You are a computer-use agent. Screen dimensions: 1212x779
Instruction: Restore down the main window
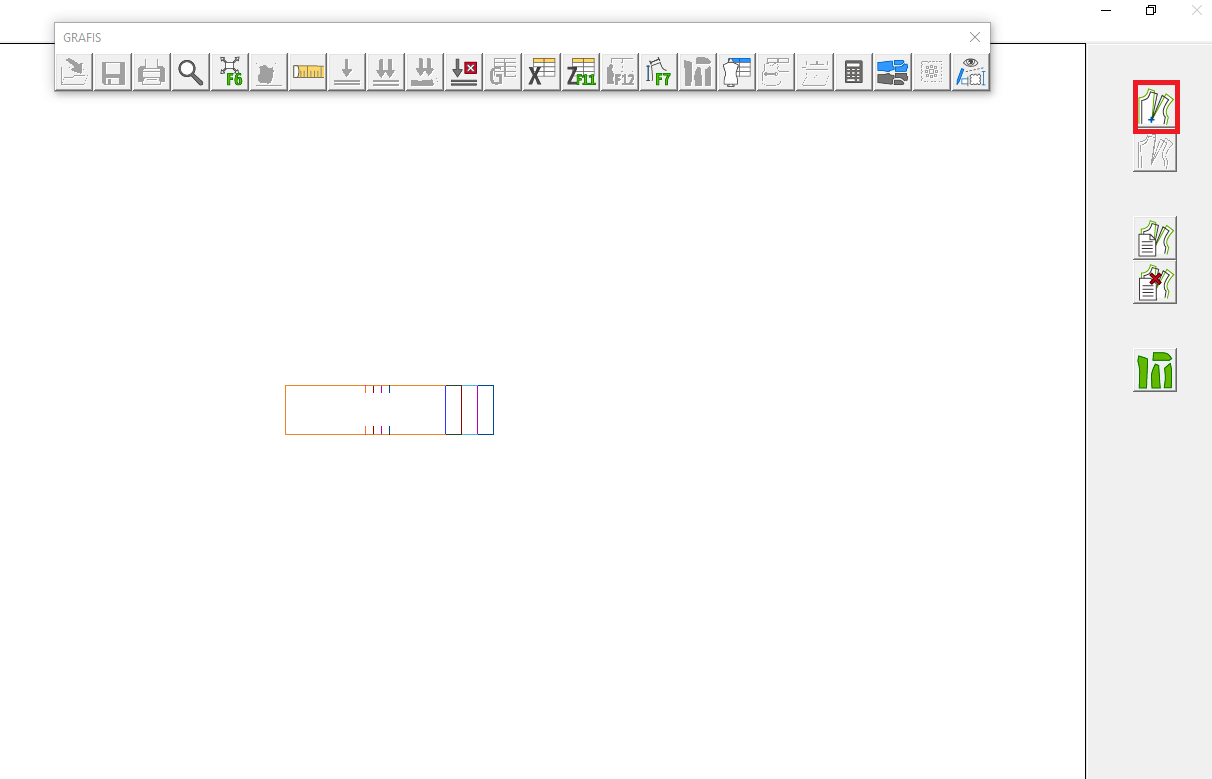(1151, 10)
